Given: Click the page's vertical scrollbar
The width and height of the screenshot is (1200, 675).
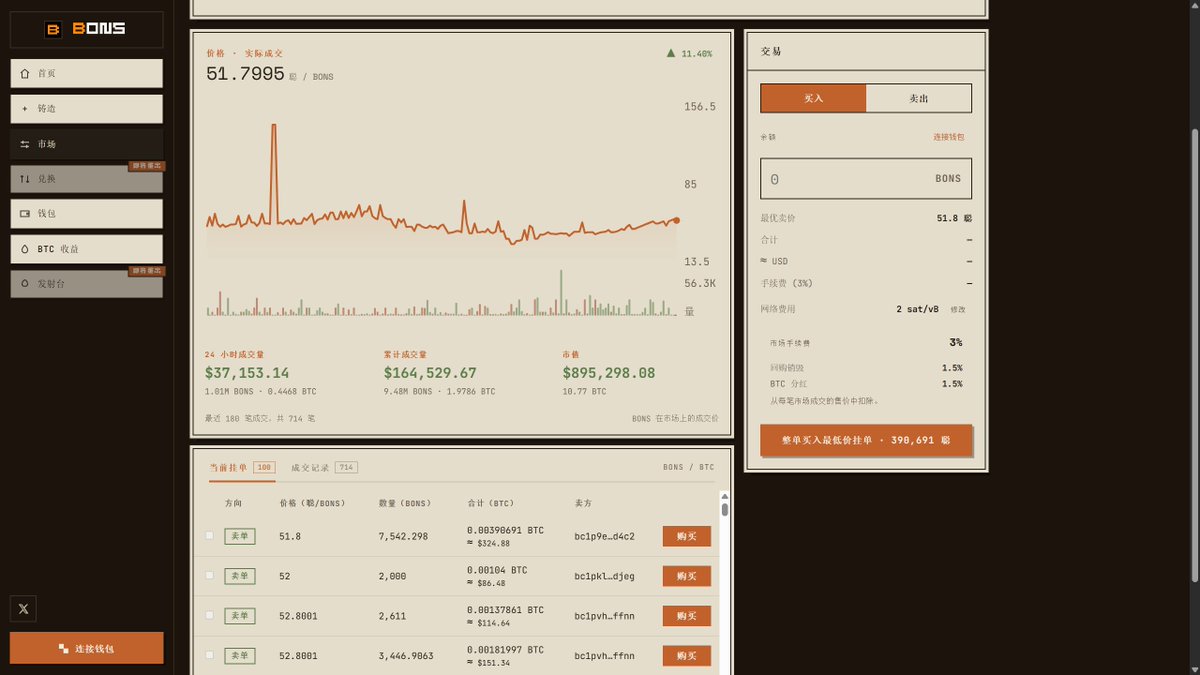Looking at the screenshot, I should coord(1194,355).
